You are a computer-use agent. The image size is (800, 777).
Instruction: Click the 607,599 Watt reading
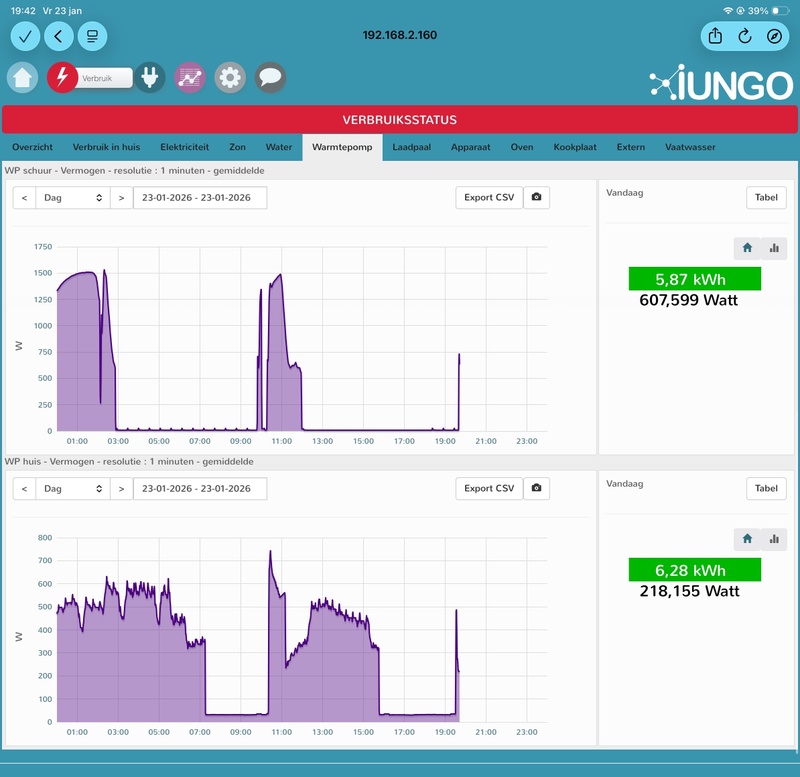688,300
